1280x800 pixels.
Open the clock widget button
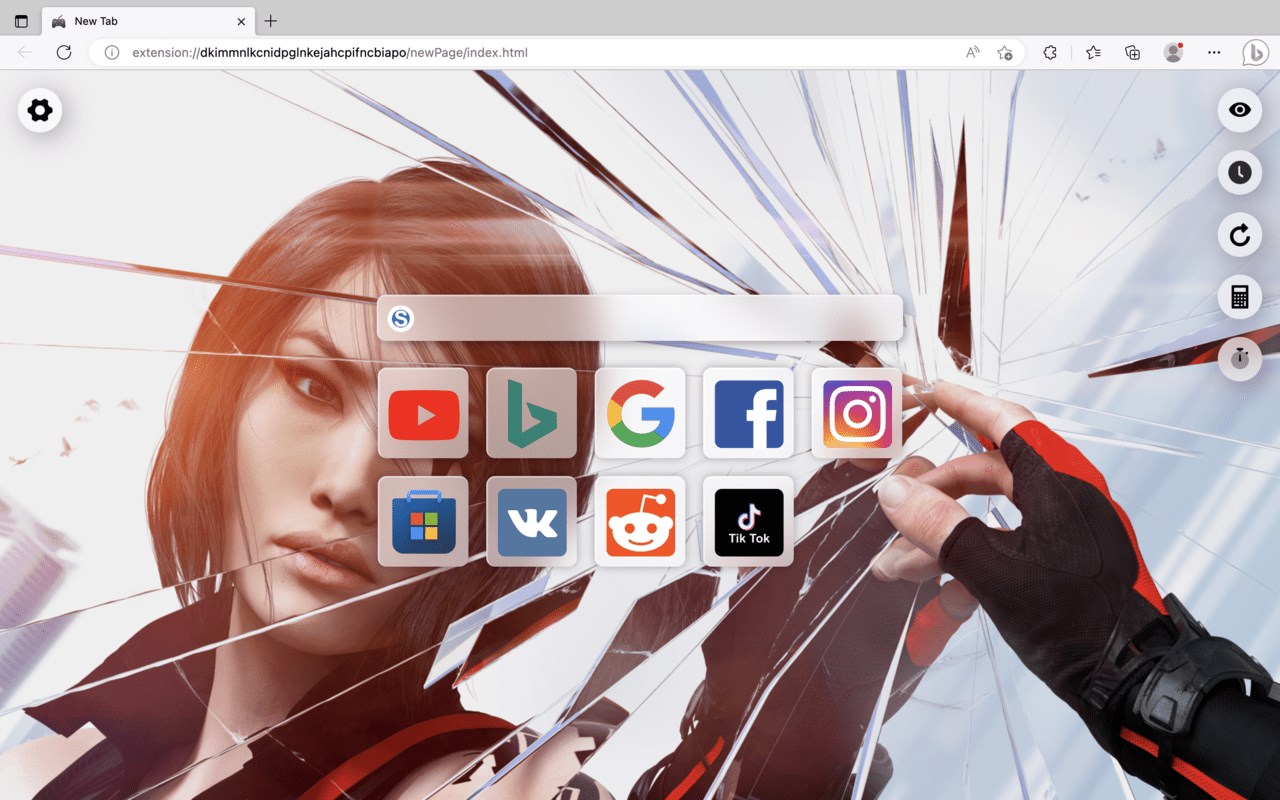(x=1240, y=173)
